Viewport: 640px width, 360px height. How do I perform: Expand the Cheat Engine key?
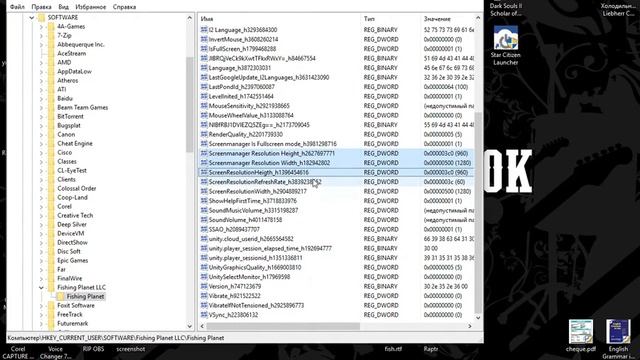click(41, 143)
